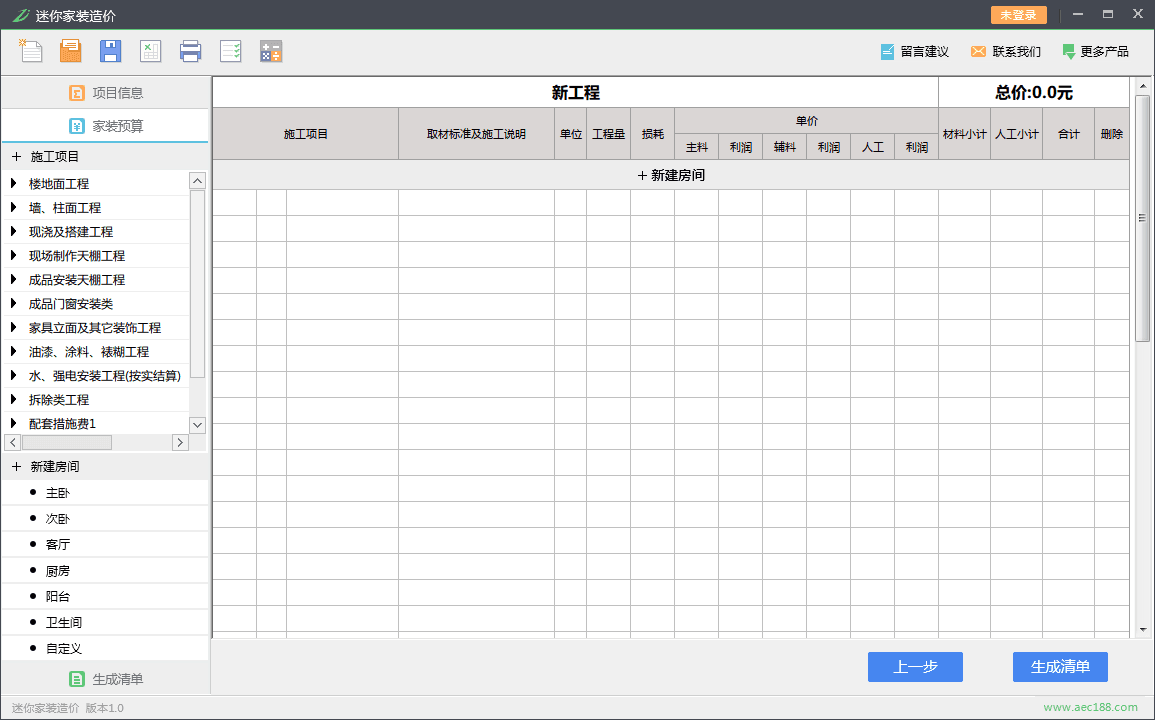Expand the 楼地面工程 tree node
Image resolution: width=1155 pixels, height=720 pixels.
click(x=14, y=184)
